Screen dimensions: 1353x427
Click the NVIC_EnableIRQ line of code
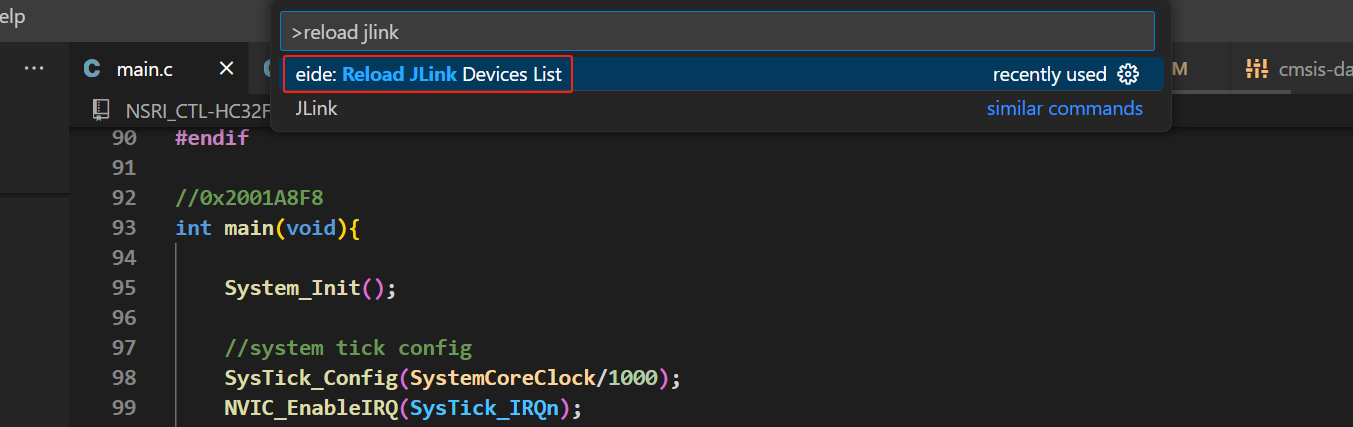tap(403, 408)
